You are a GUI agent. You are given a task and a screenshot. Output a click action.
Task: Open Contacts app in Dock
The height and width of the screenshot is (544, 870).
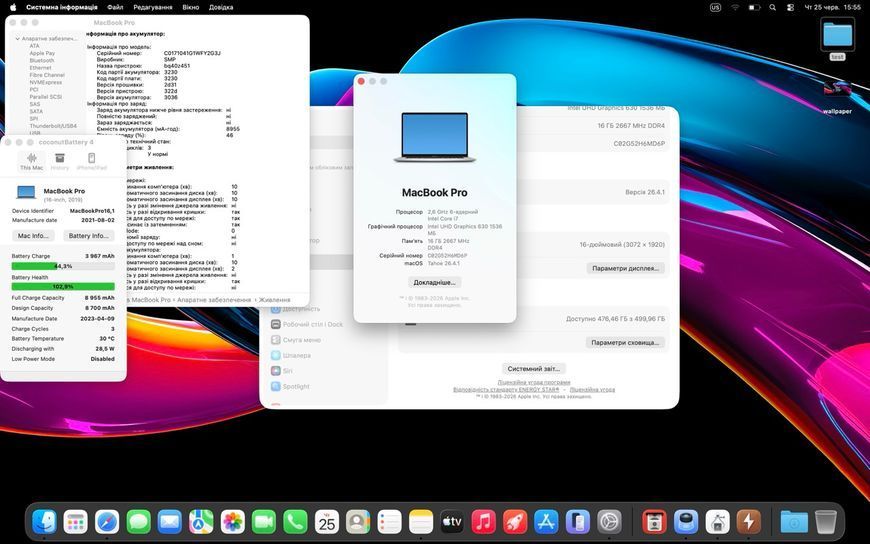point(358,522)
